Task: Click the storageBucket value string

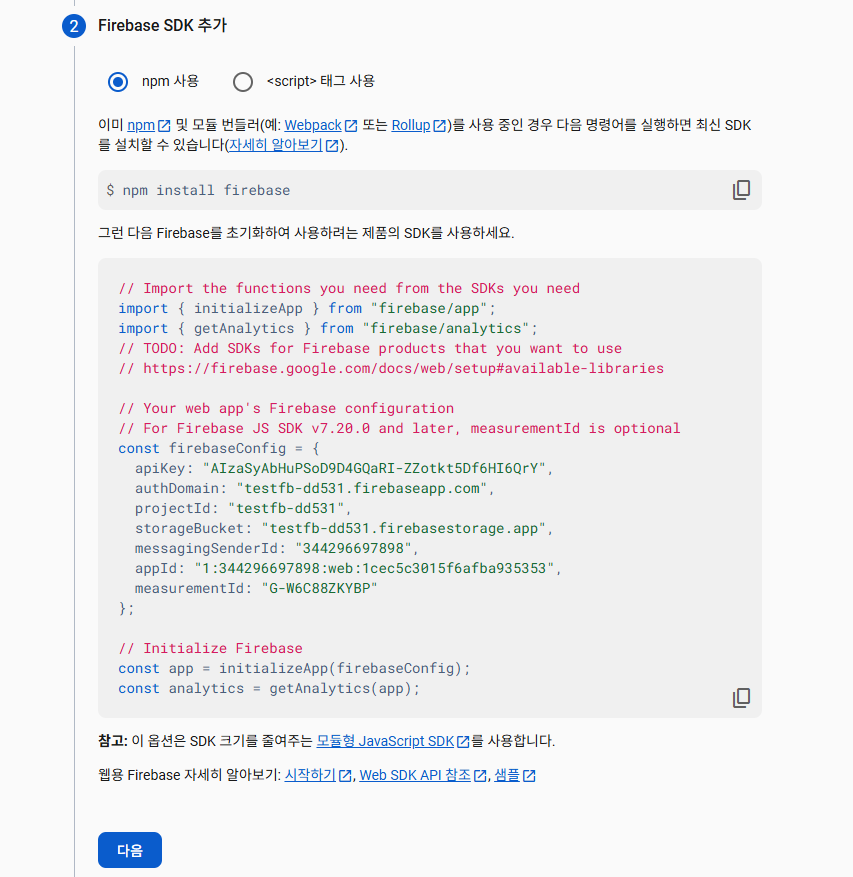Action: 404,529
